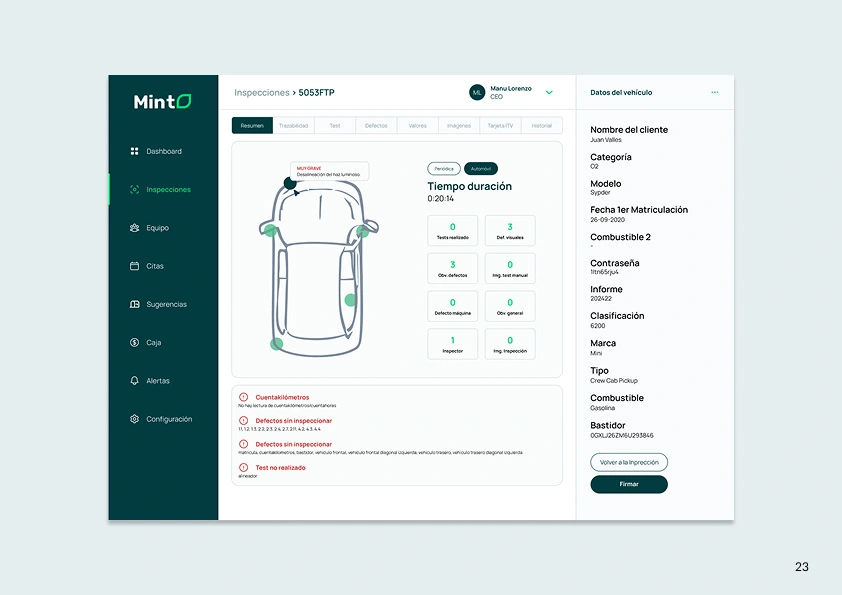Image resolution: width=842 pixels, height=595 pixels.
Task: Click Volver a la inspección button
Action: pyautogui.click(x=629, y=462)
